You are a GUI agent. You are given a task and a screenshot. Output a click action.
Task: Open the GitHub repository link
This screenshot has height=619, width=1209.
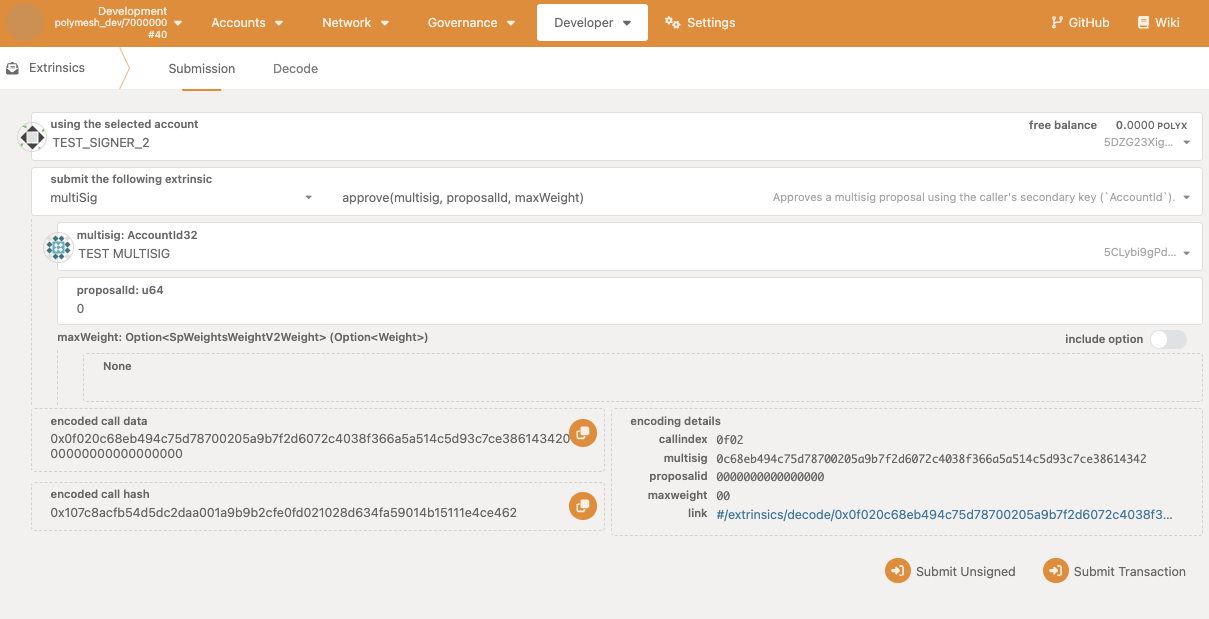[1080, 23]
